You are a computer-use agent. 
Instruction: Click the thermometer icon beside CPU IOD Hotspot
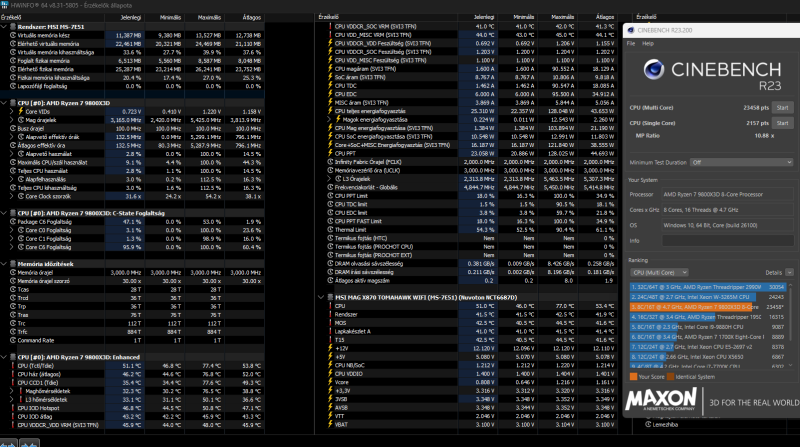pyautogui.click(x=13, y=408)
